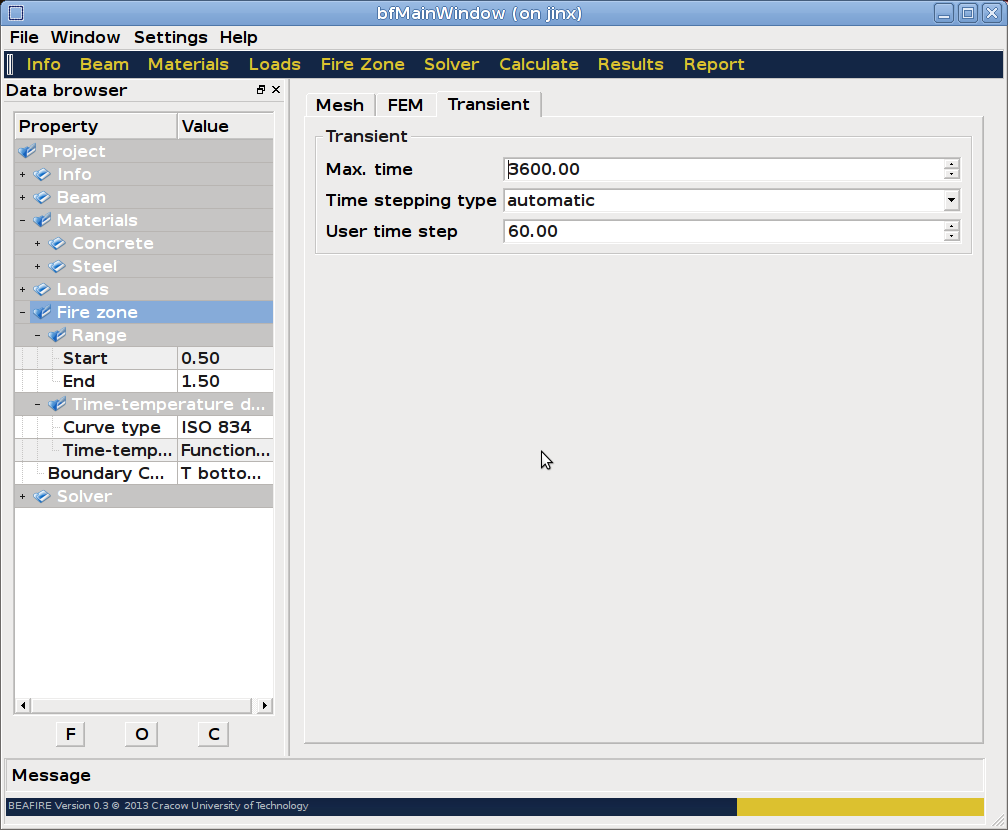Open the Time stepping type dropdown

951,200
